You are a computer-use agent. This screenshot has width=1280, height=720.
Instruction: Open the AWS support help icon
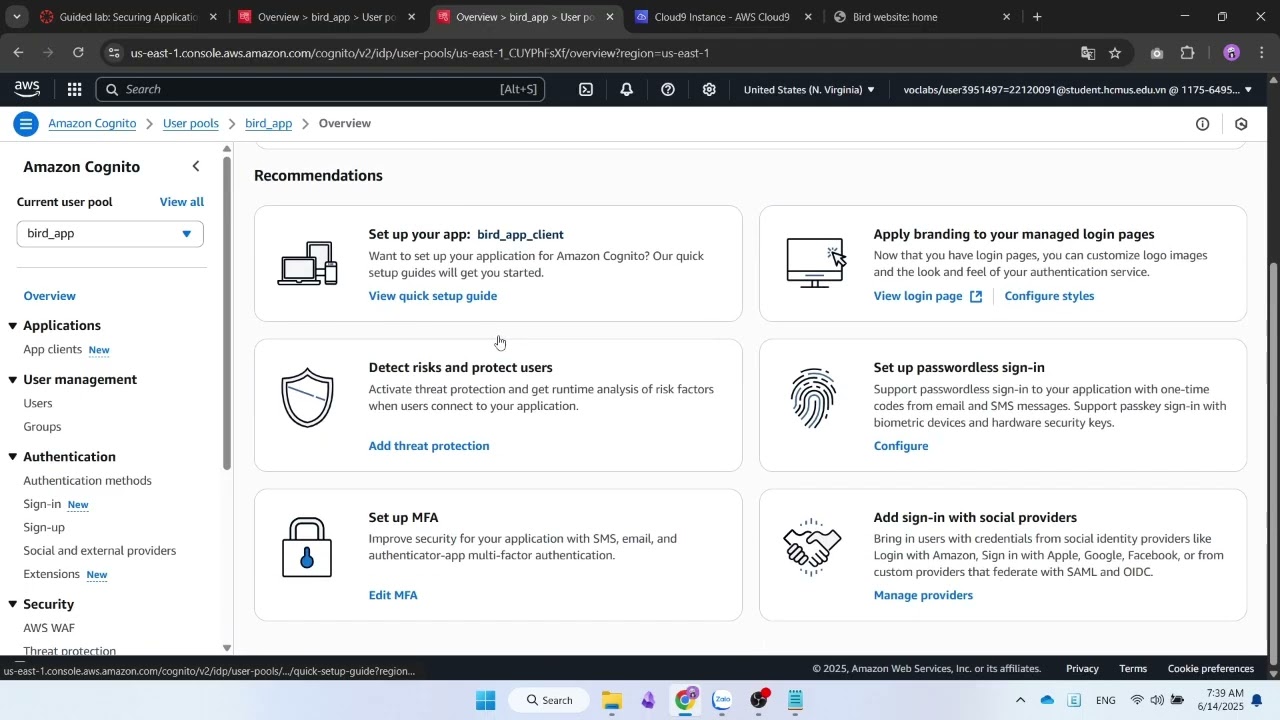668,89
